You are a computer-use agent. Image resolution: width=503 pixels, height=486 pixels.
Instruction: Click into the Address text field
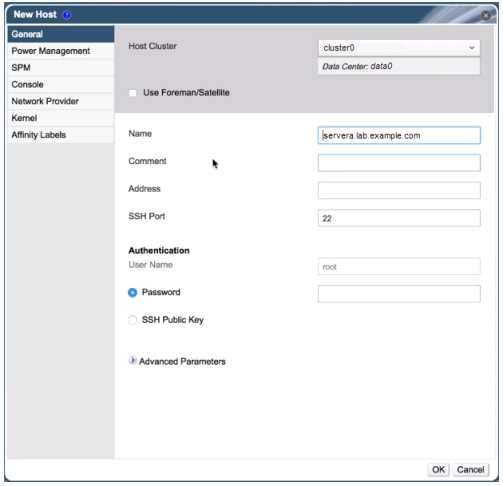click(399, 191)
